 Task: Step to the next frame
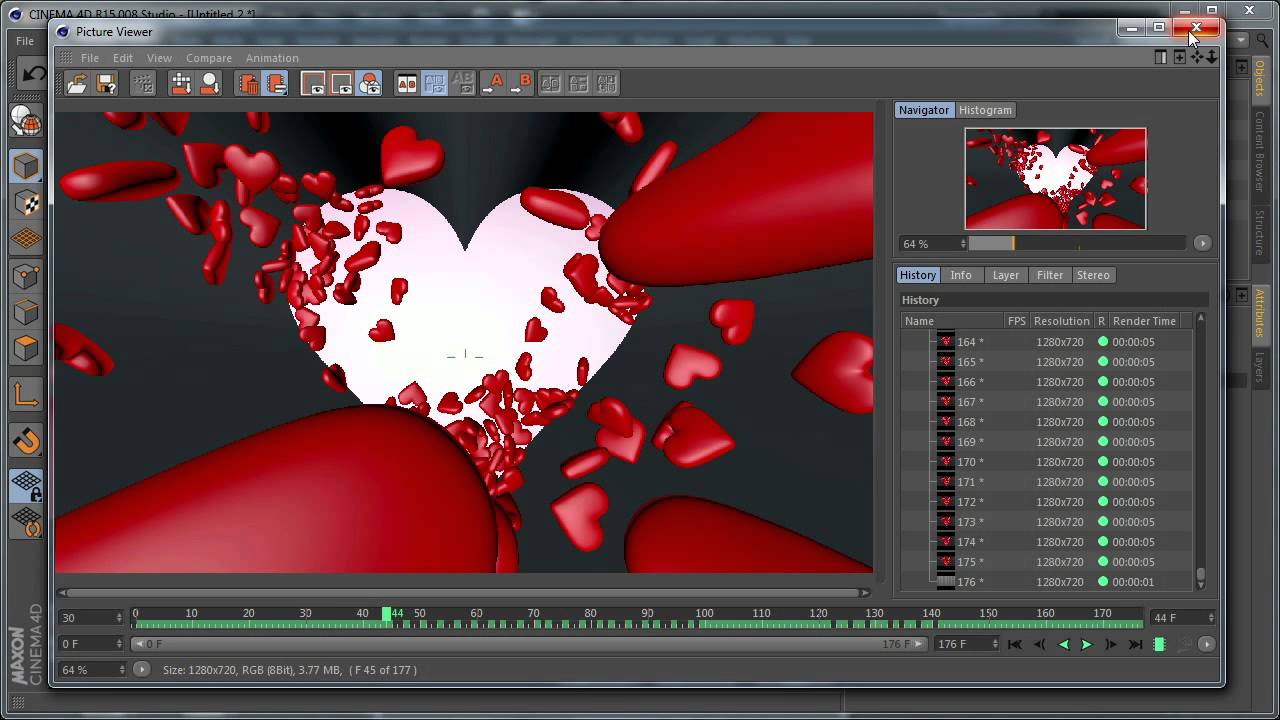point(1111,645)
